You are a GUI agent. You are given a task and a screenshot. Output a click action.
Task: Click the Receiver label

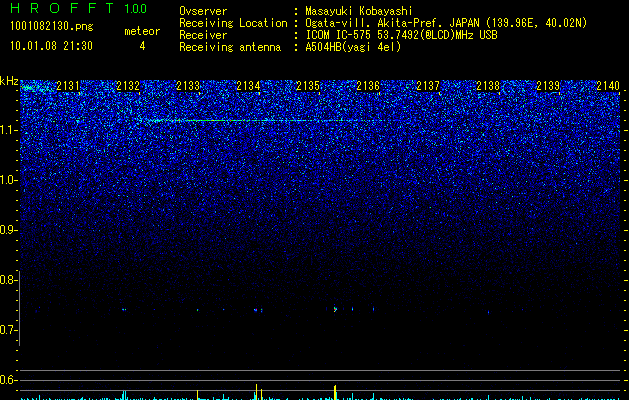203,35
